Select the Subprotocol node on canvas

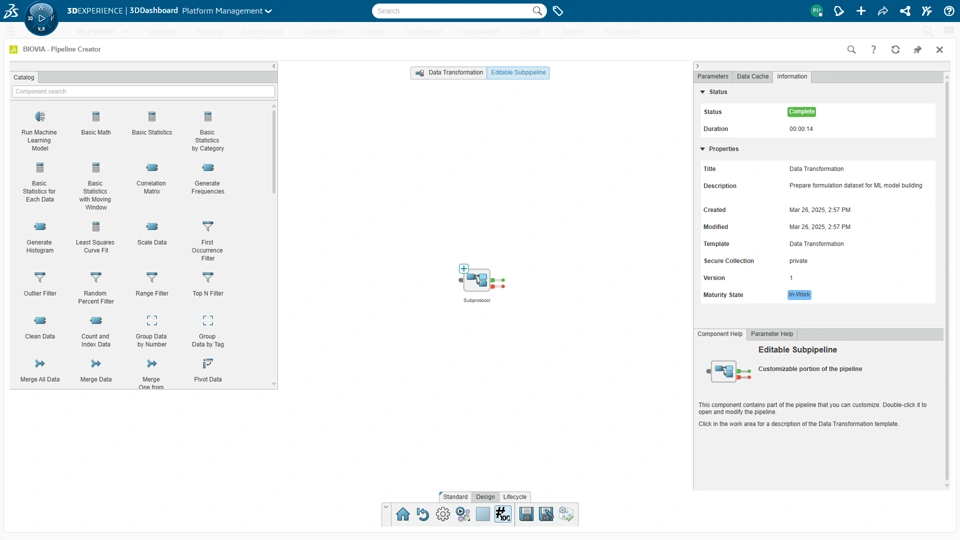tap(478, 280)
